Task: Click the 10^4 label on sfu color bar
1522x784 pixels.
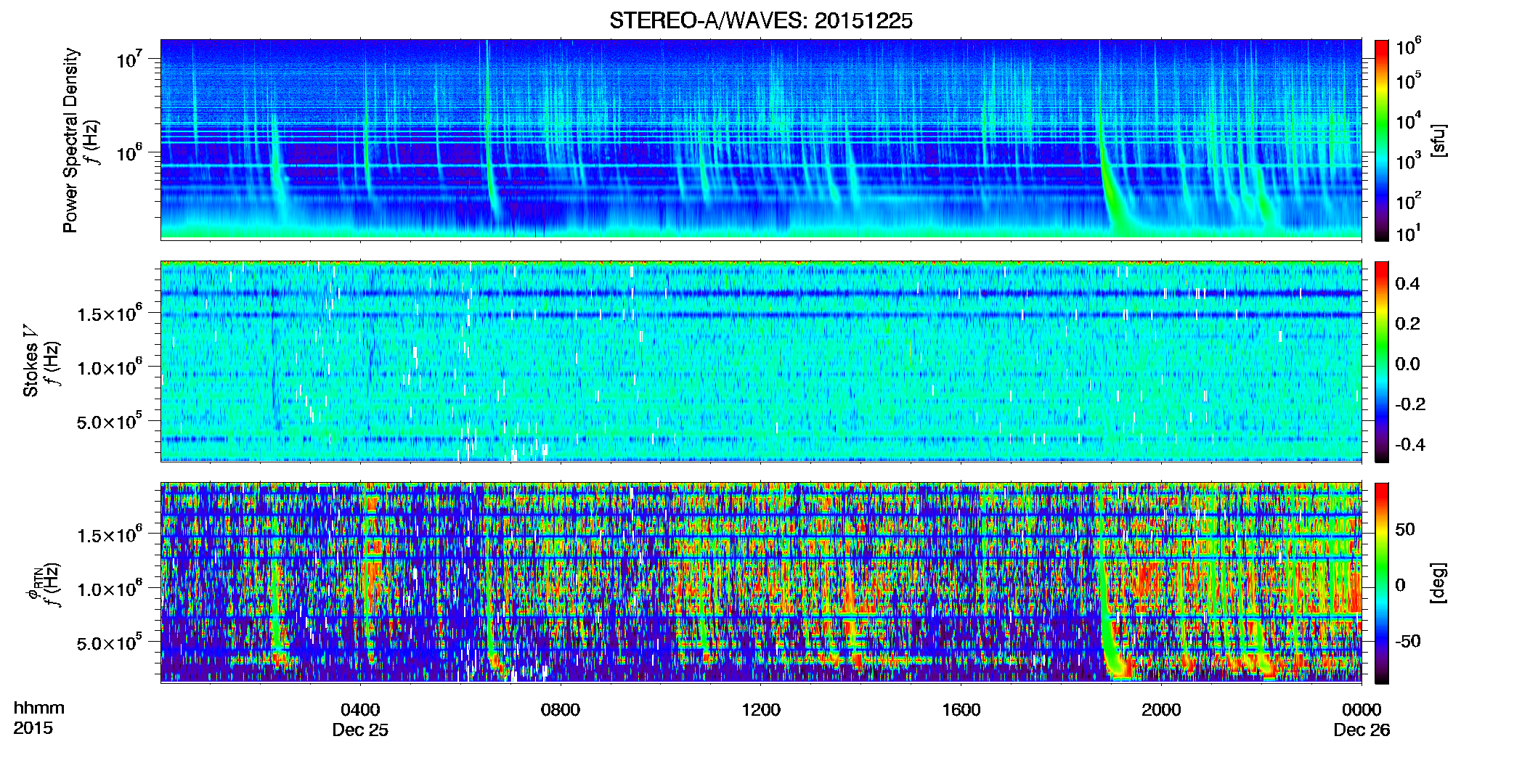Action: (x=1409, y=121)
